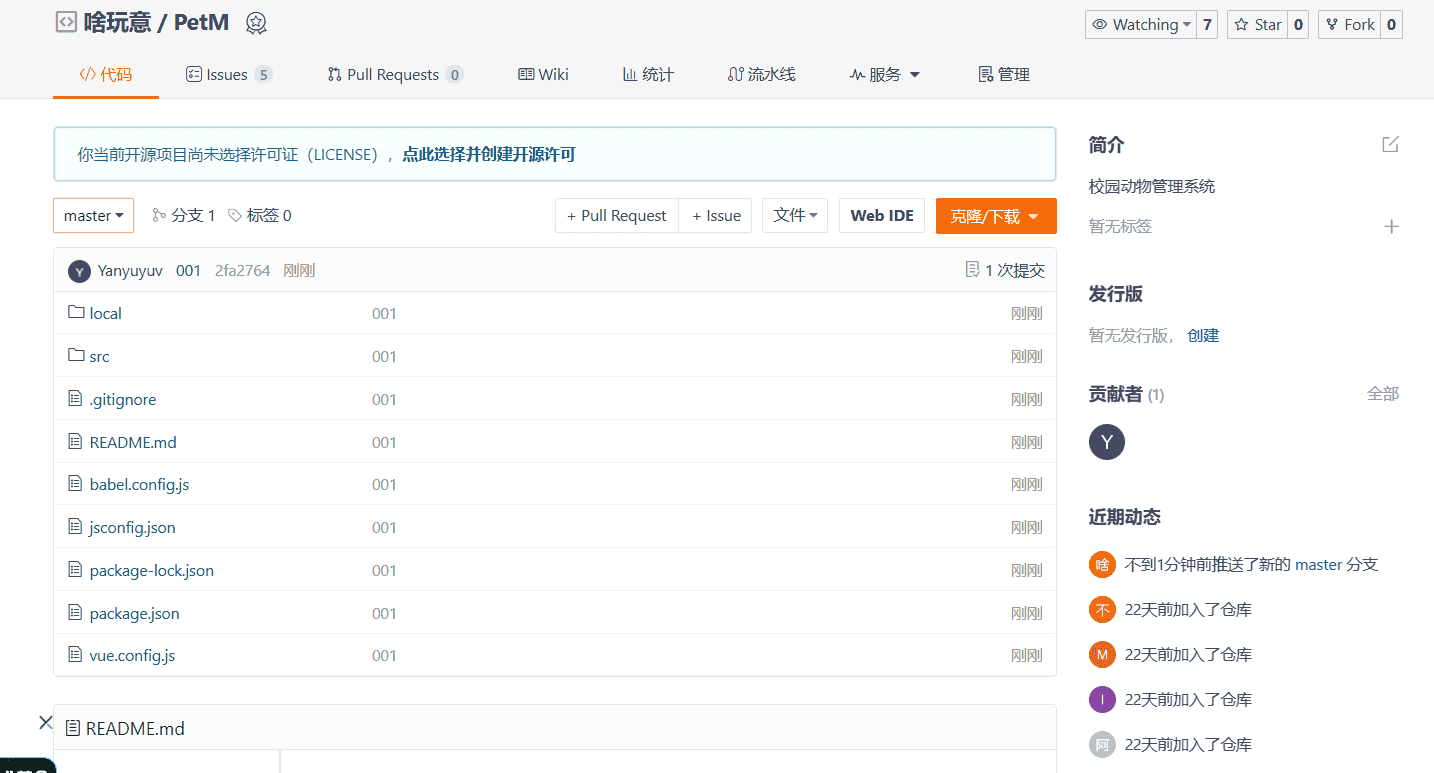Click the plus icon to add tags

point(1390,227)
